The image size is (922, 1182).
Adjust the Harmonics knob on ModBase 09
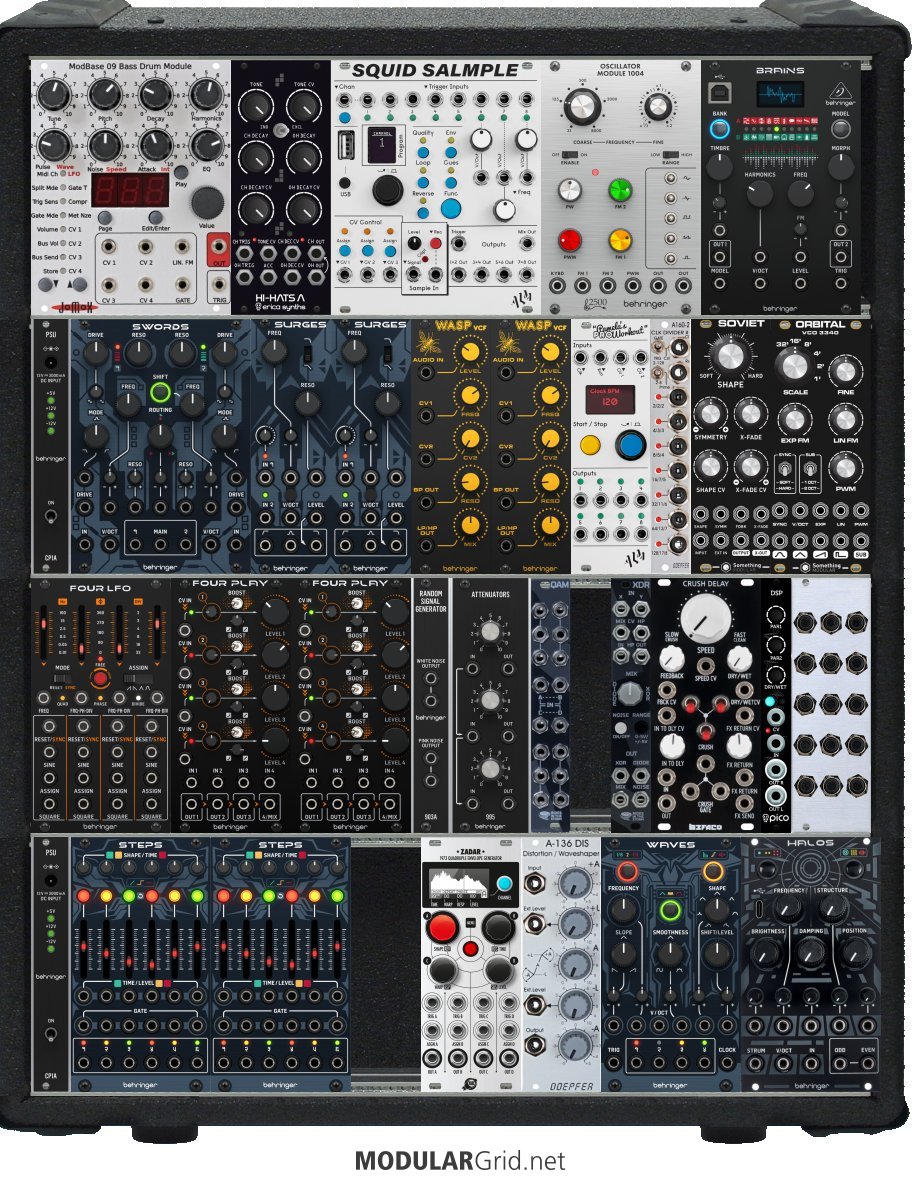[206, 95]
